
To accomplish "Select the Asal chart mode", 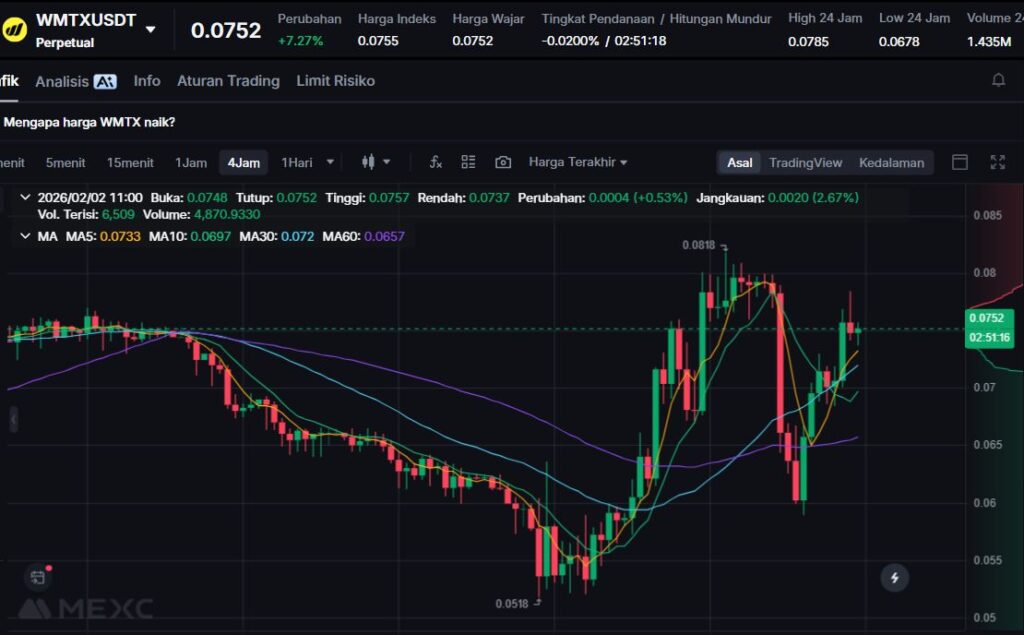I will [740, 162].
